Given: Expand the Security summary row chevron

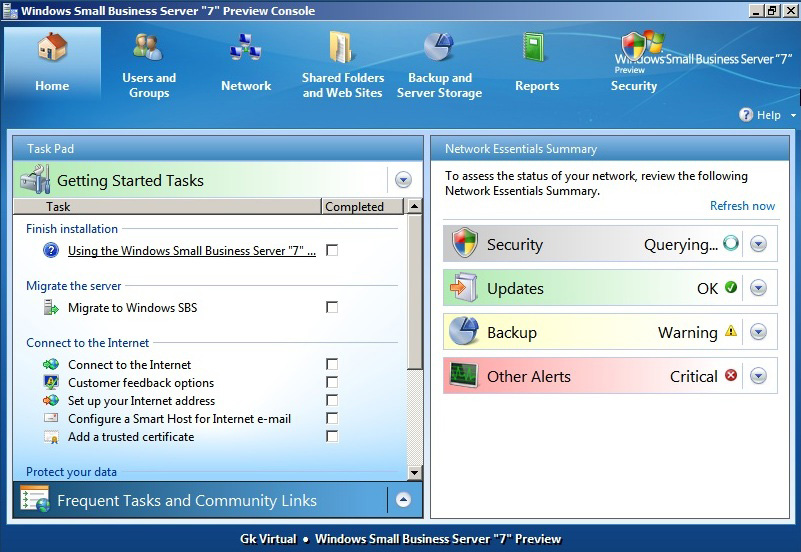Looking at the screenshot, I should pyautogui.click(x=758, y=244).
